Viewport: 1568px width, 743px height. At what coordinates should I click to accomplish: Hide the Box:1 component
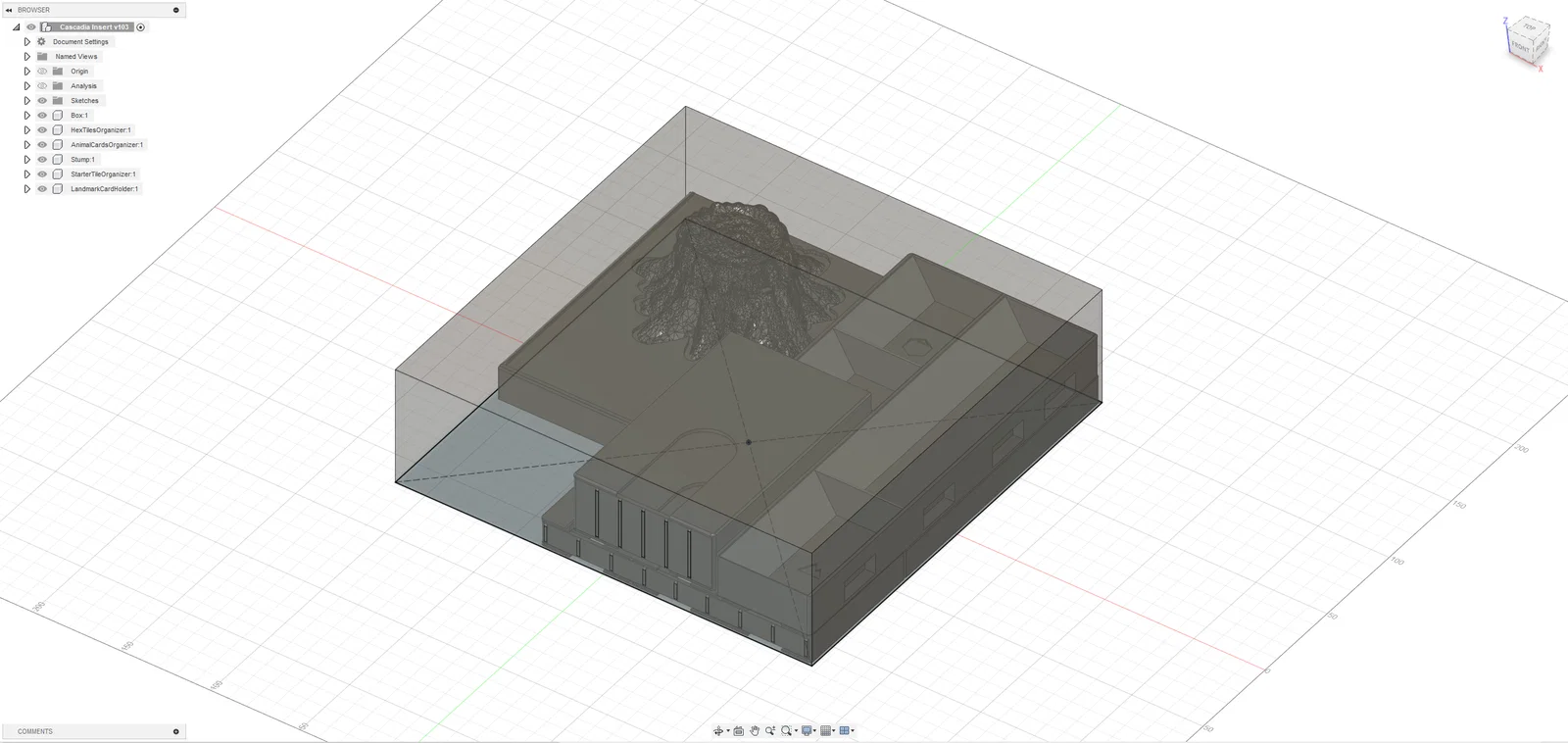(42, 116)
